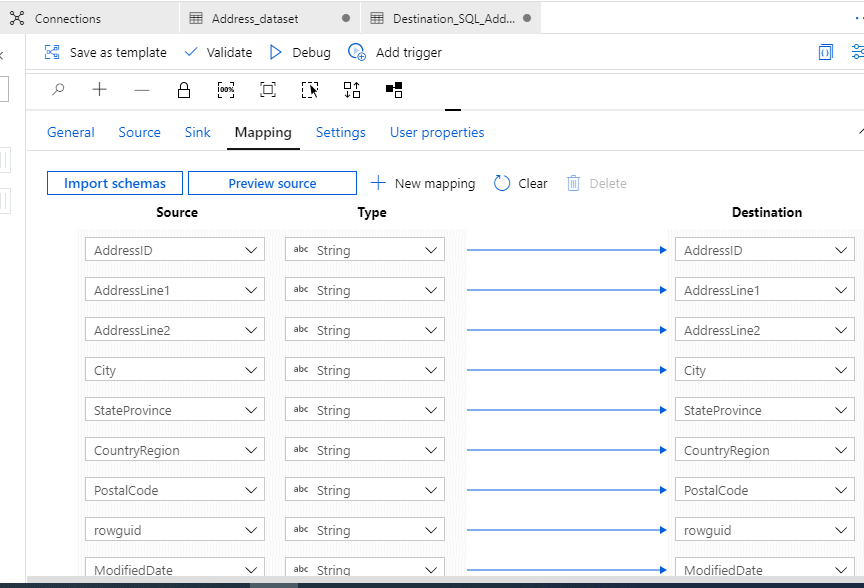Zoom out with the minus icon
This screenshot has height=588, width=864.
tap(142, 90)
